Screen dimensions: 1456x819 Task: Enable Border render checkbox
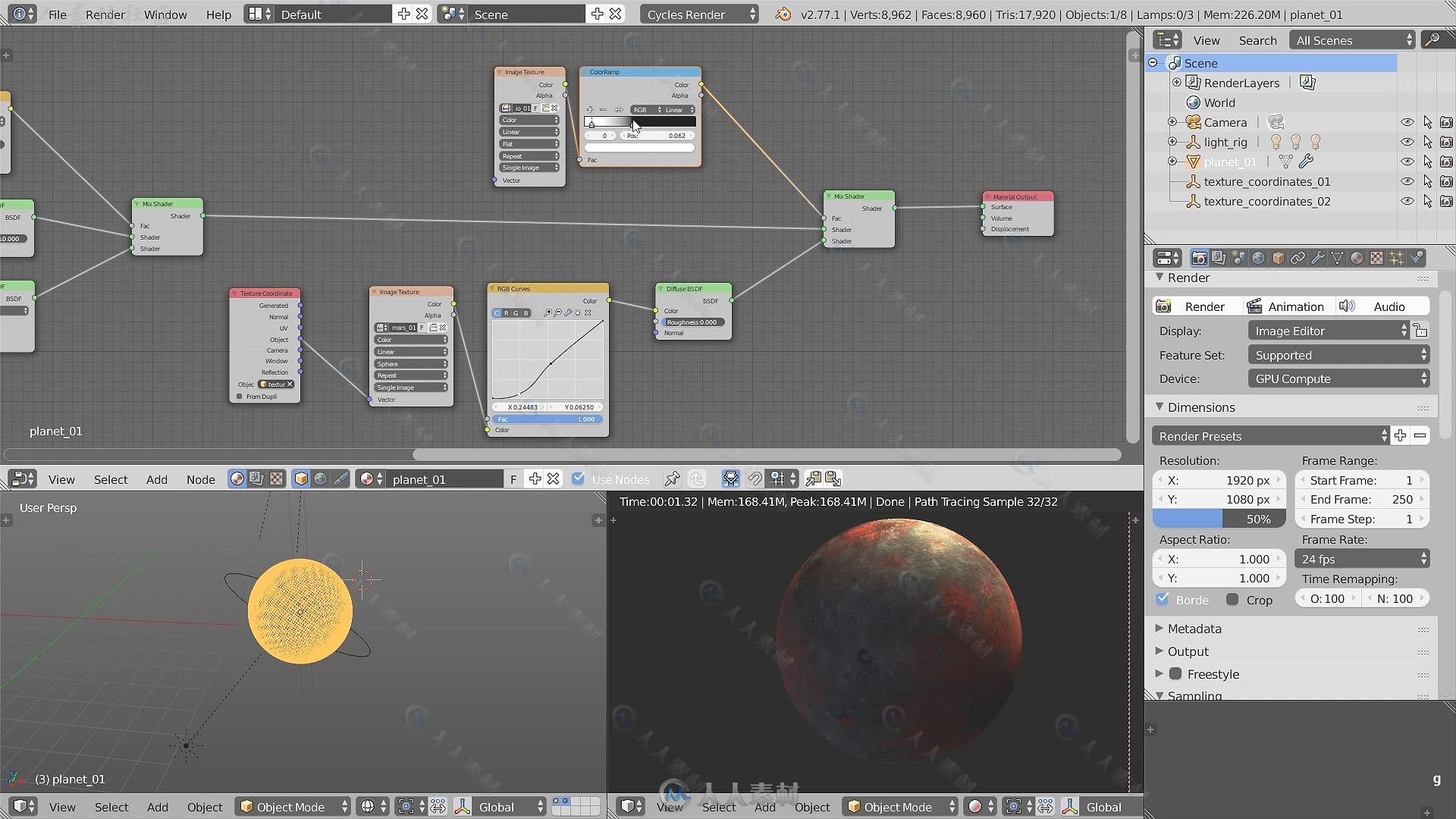[x=1163, y=599]
